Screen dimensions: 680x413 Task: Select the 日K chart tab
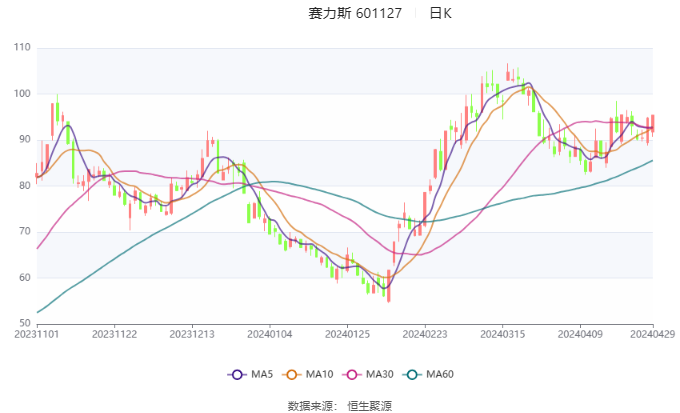tap(440, 13)
